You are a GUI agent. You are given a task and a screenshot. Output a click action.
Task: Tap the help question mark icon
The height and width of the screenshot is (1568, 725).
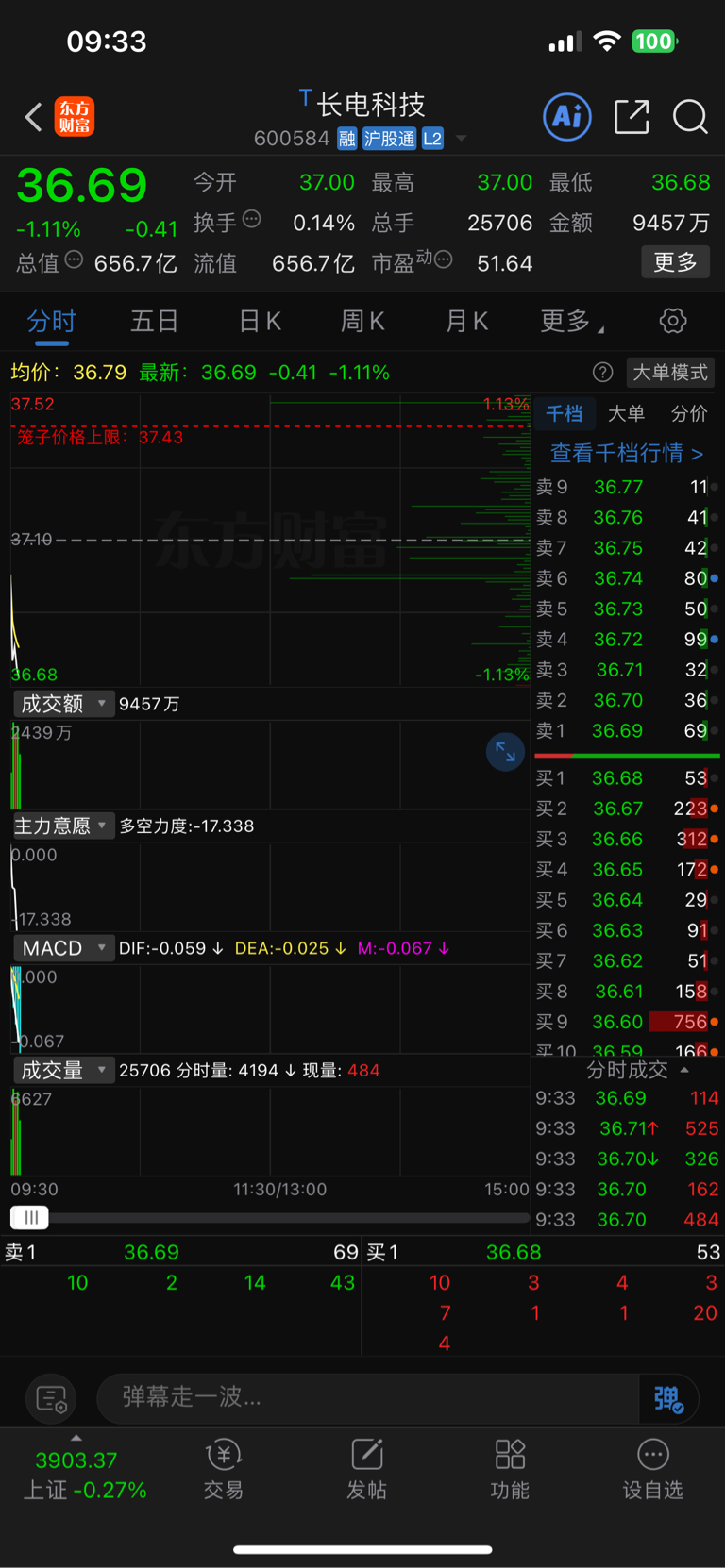click(602, 373)
